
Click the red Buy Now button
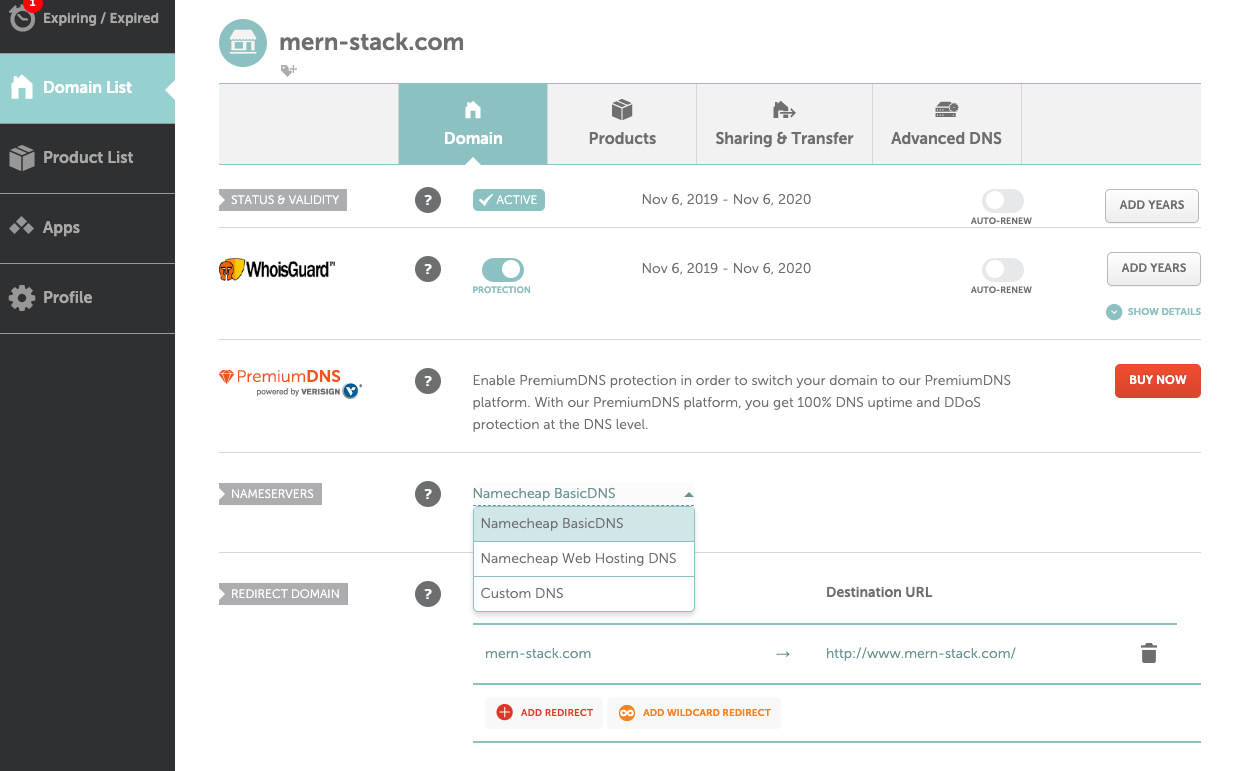pyautogui.click(x=1157, y=380)
